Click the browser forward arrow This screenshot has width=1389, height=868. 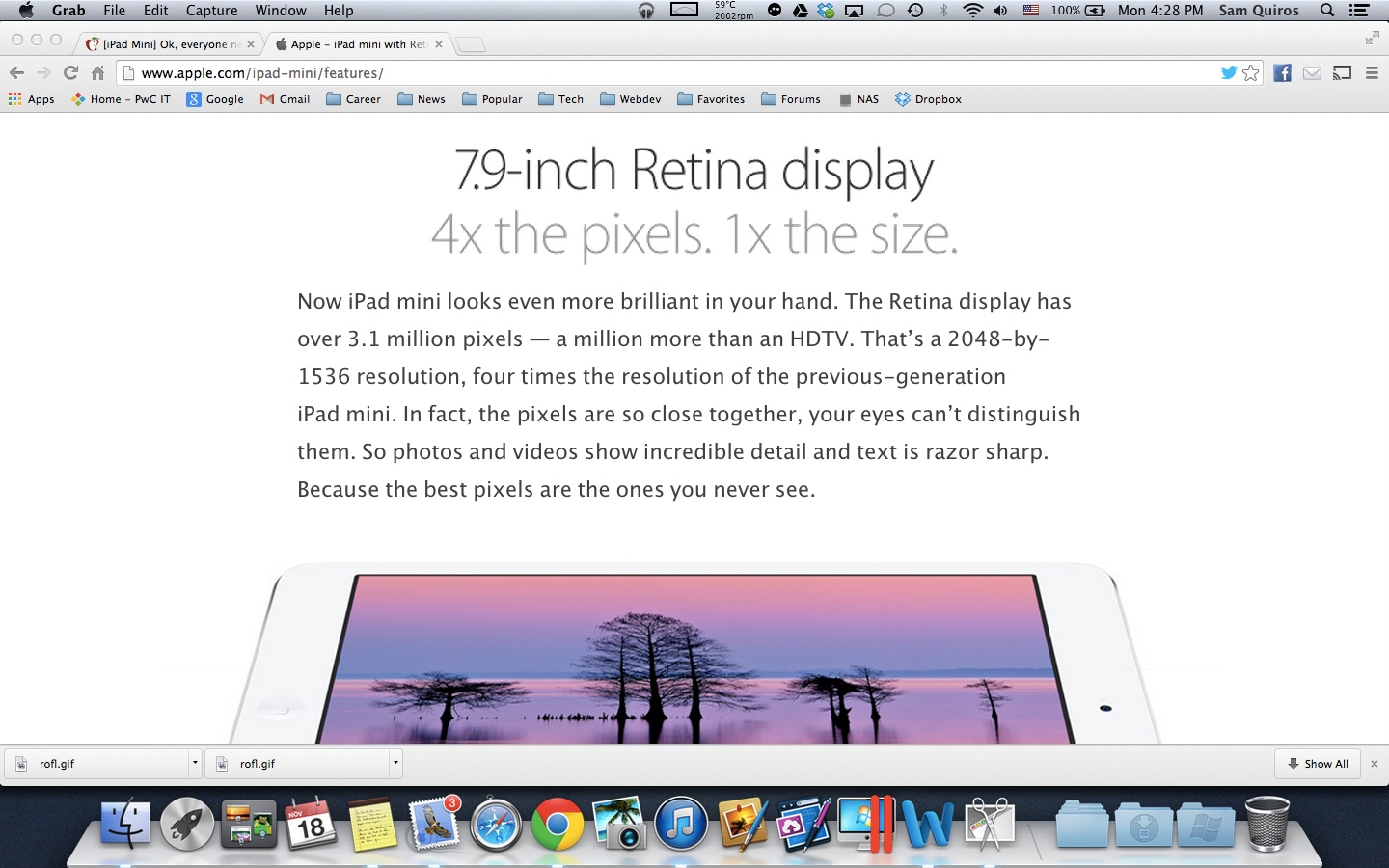(43, 72)
